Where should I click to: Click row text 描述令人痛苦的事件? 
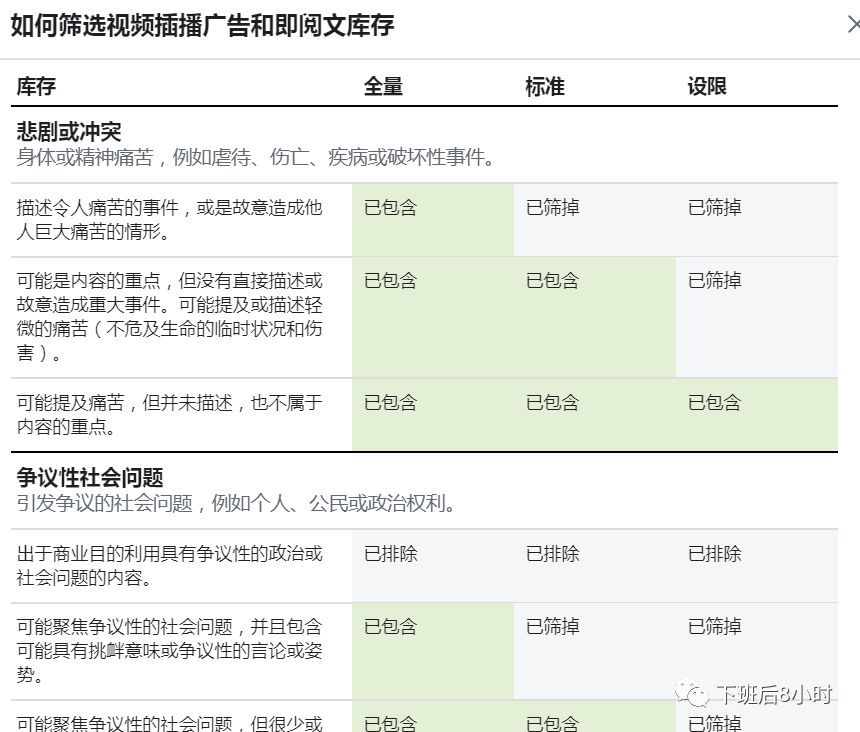coord(169,220)
